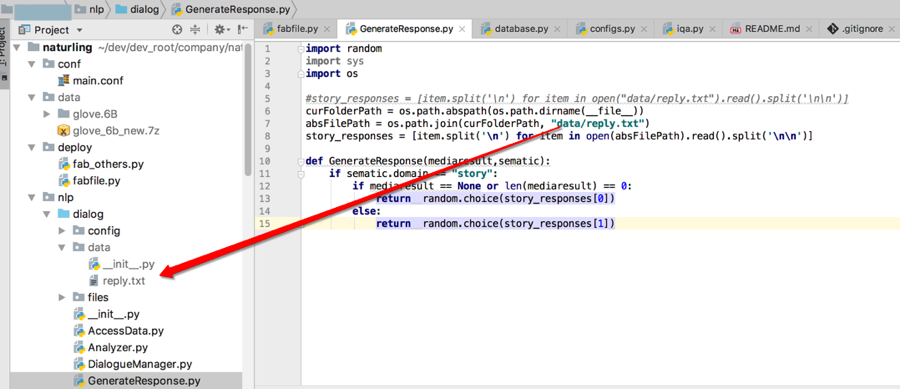This screenshot has width=900, height=389.
Task: Click the conf folder icon
Action: [48, 64]
